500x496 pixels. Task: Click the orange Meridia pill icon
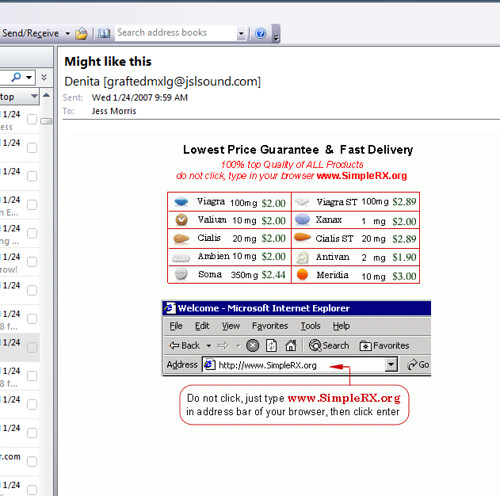(x=302, y=275)
